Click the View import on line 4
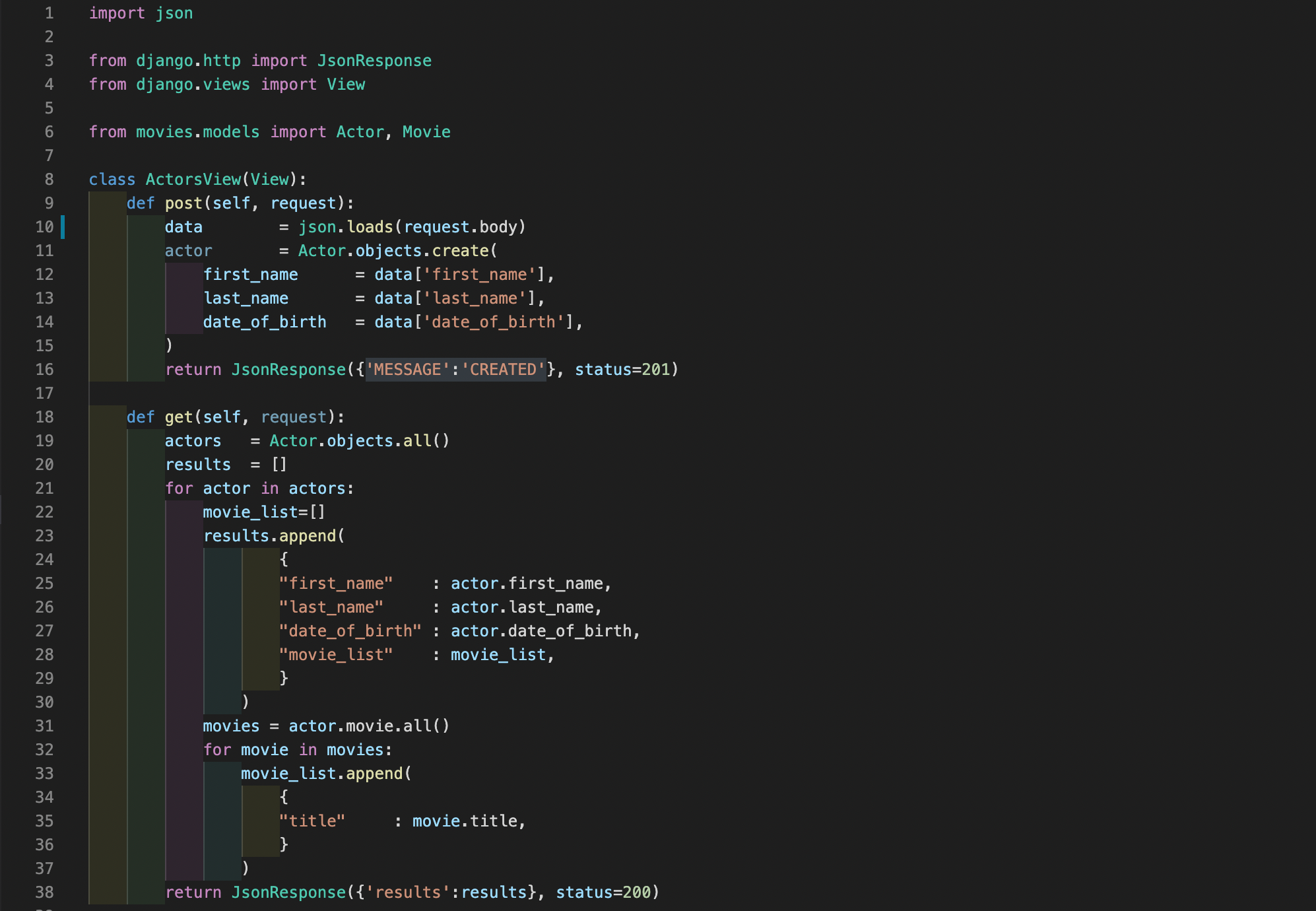Image resolution: width=1316 pixels, height=911 pixels. tap(346, 84)
